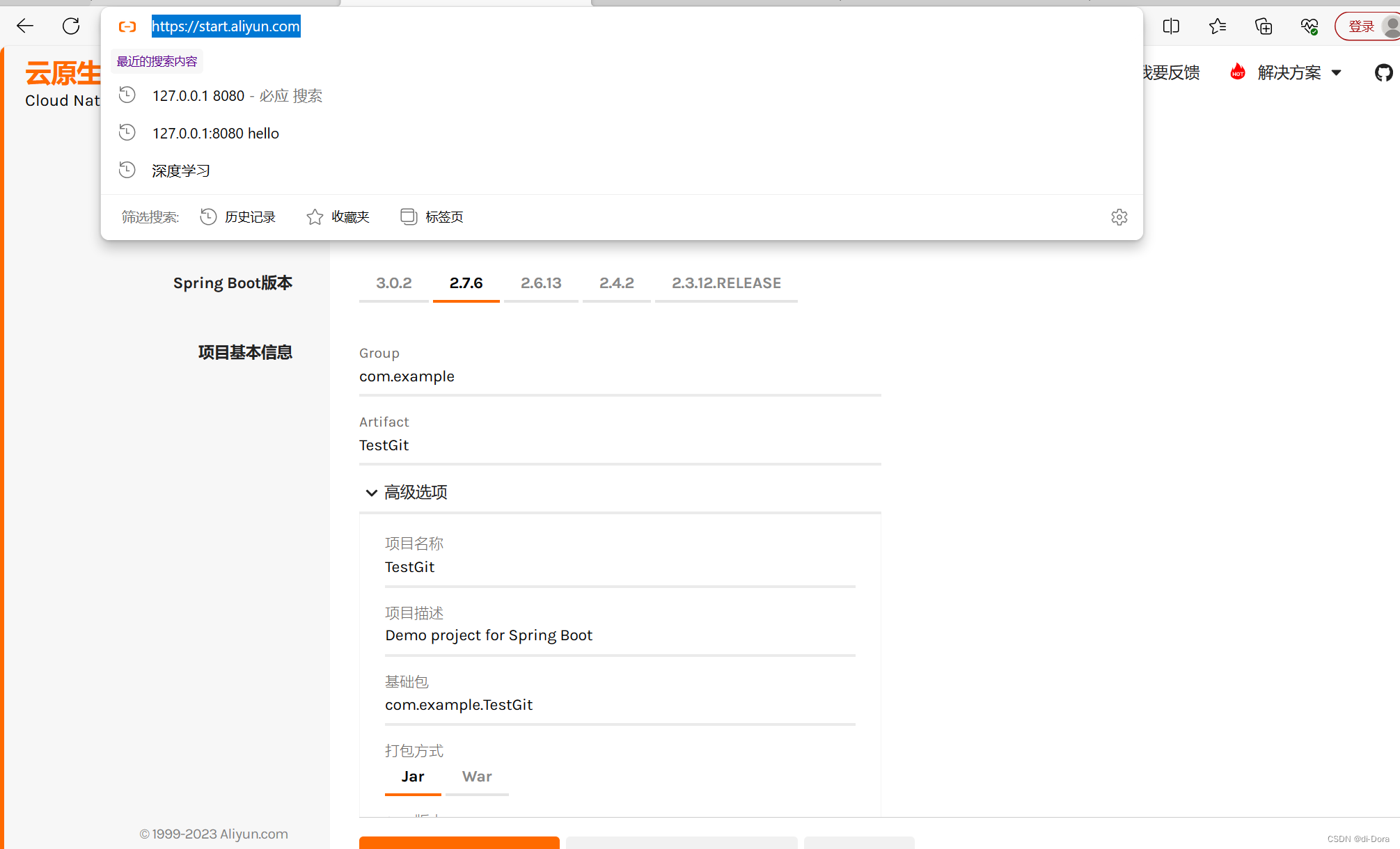Select War as the packaging type
Screen dimensions: 1400x849
[476, 777]
